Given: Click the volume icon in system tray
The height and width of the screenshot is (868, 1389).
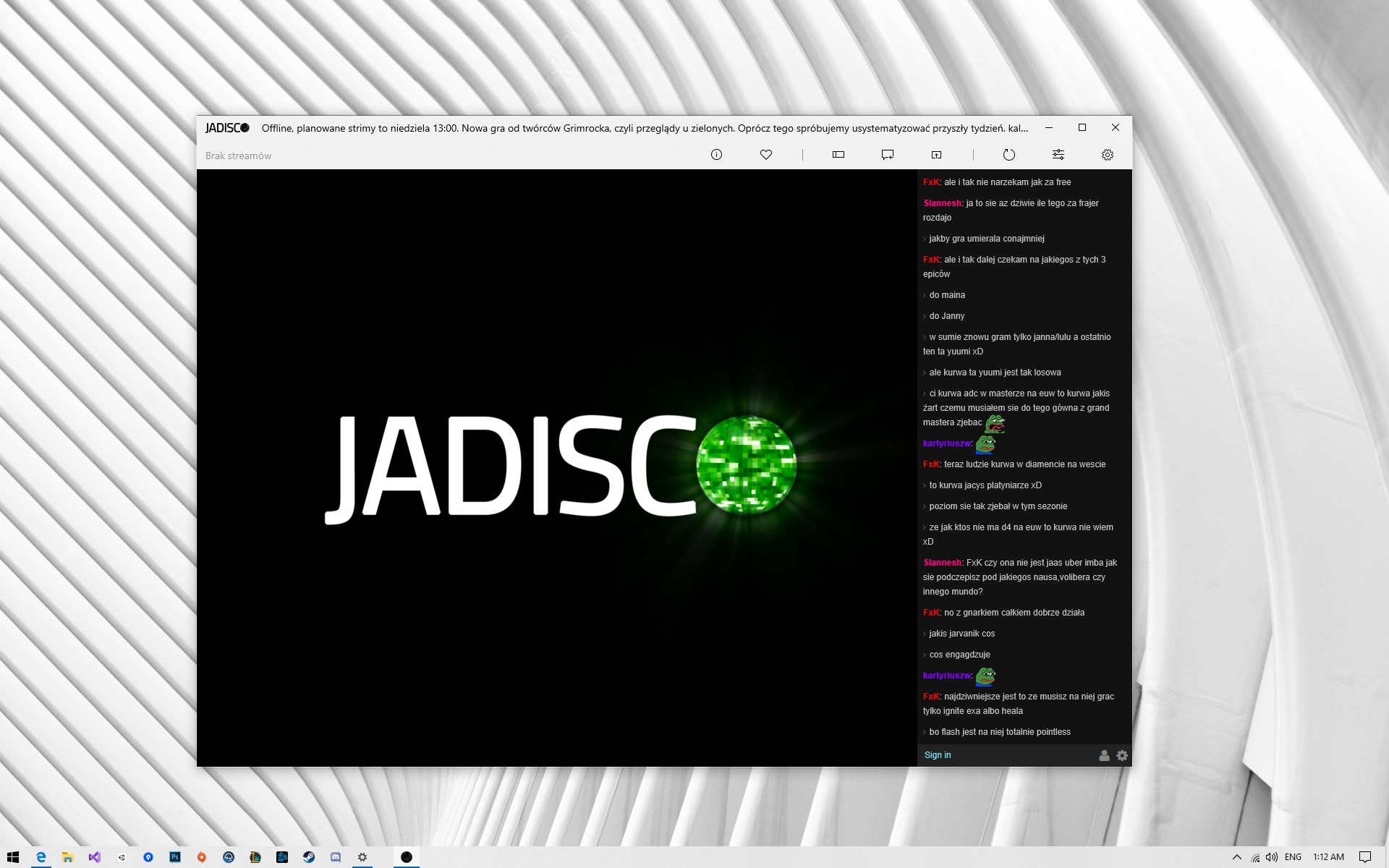Looking at the screenshot, I should click(x=1273, y=857).
